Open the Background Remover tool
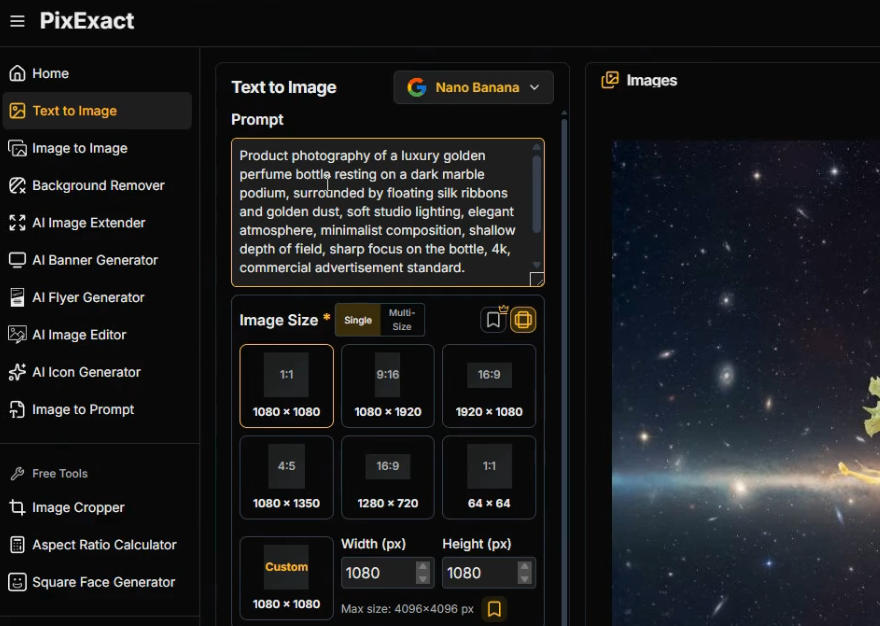 point(97,185)
